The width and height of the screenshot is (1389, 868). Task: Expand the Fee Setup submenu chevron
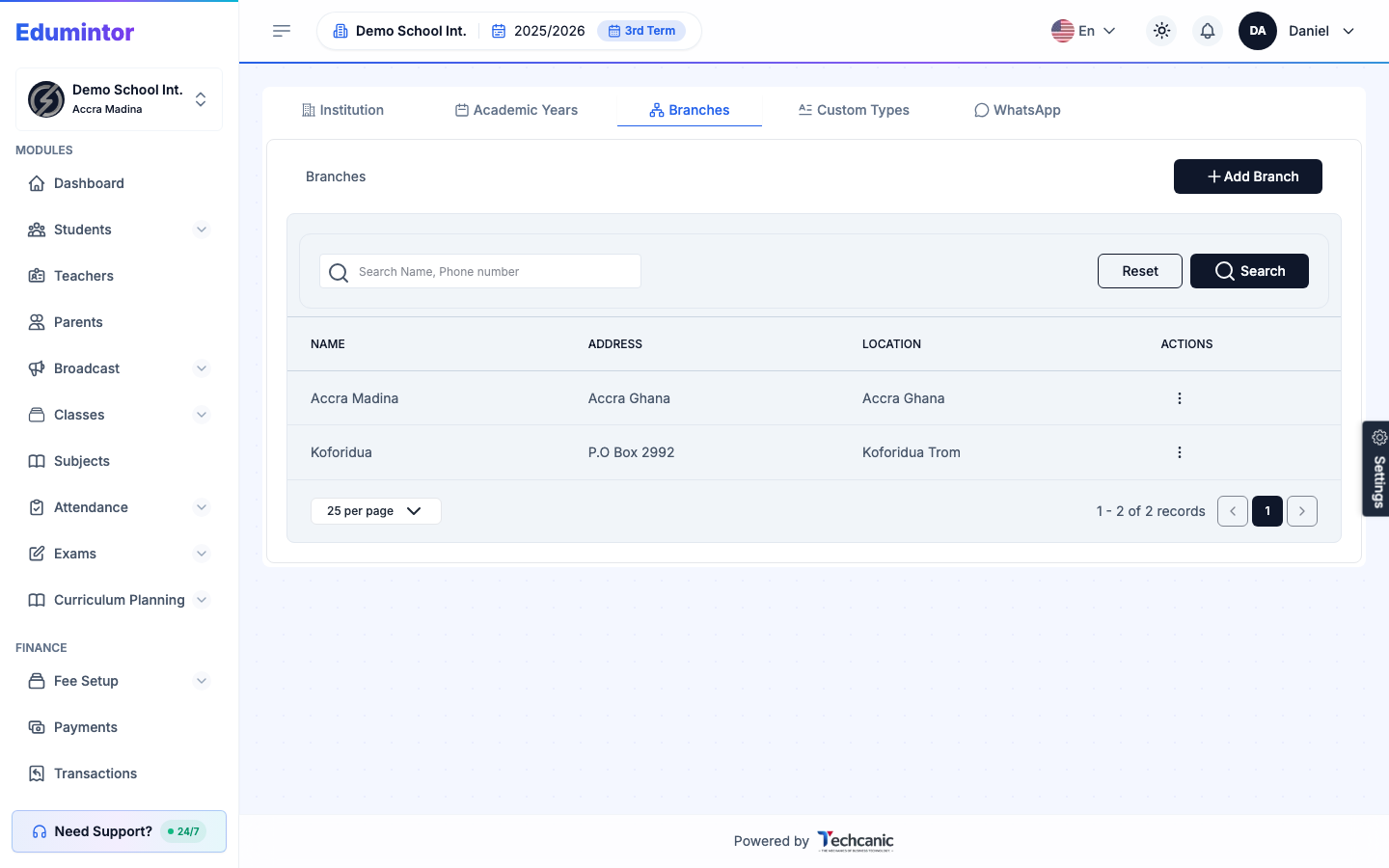point(202,681)
